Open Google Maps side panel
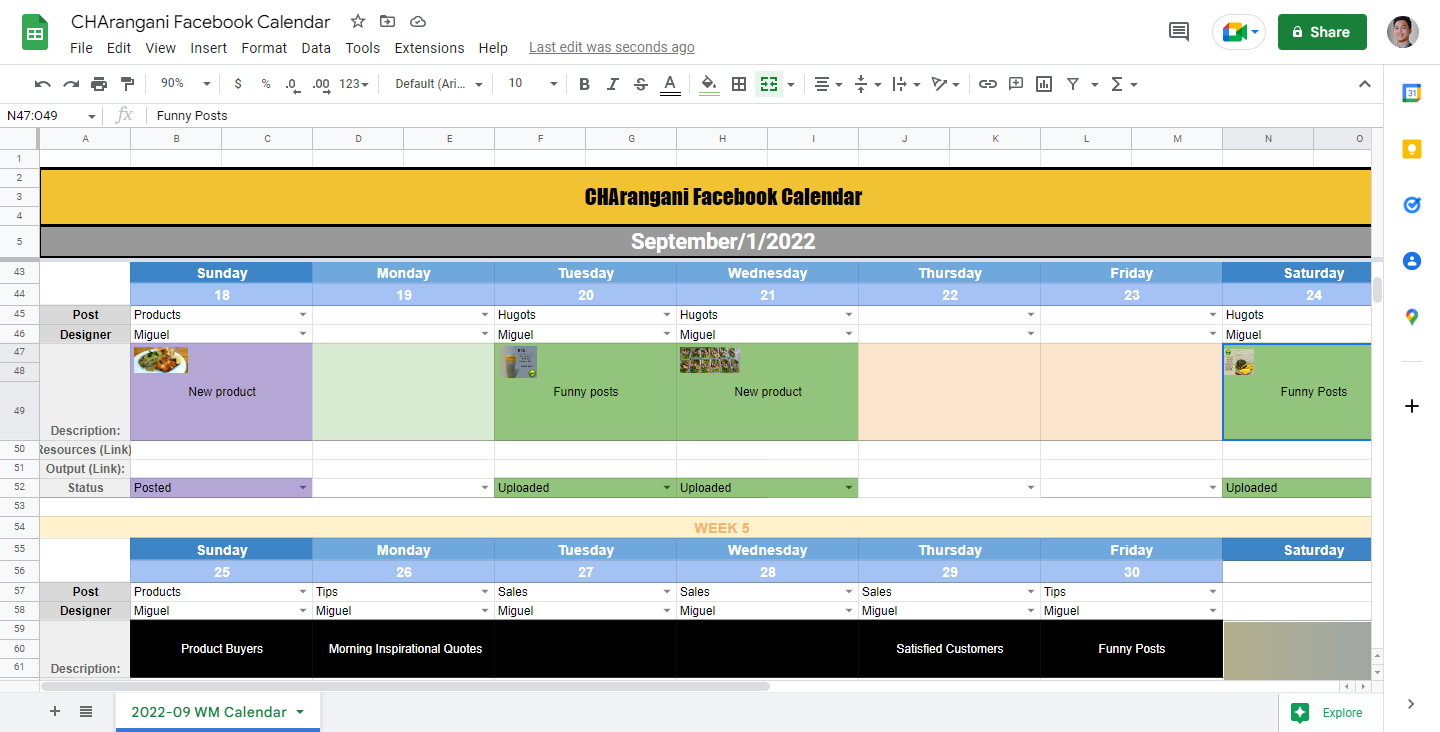The image size is (1440, 732). [1412, 317]
